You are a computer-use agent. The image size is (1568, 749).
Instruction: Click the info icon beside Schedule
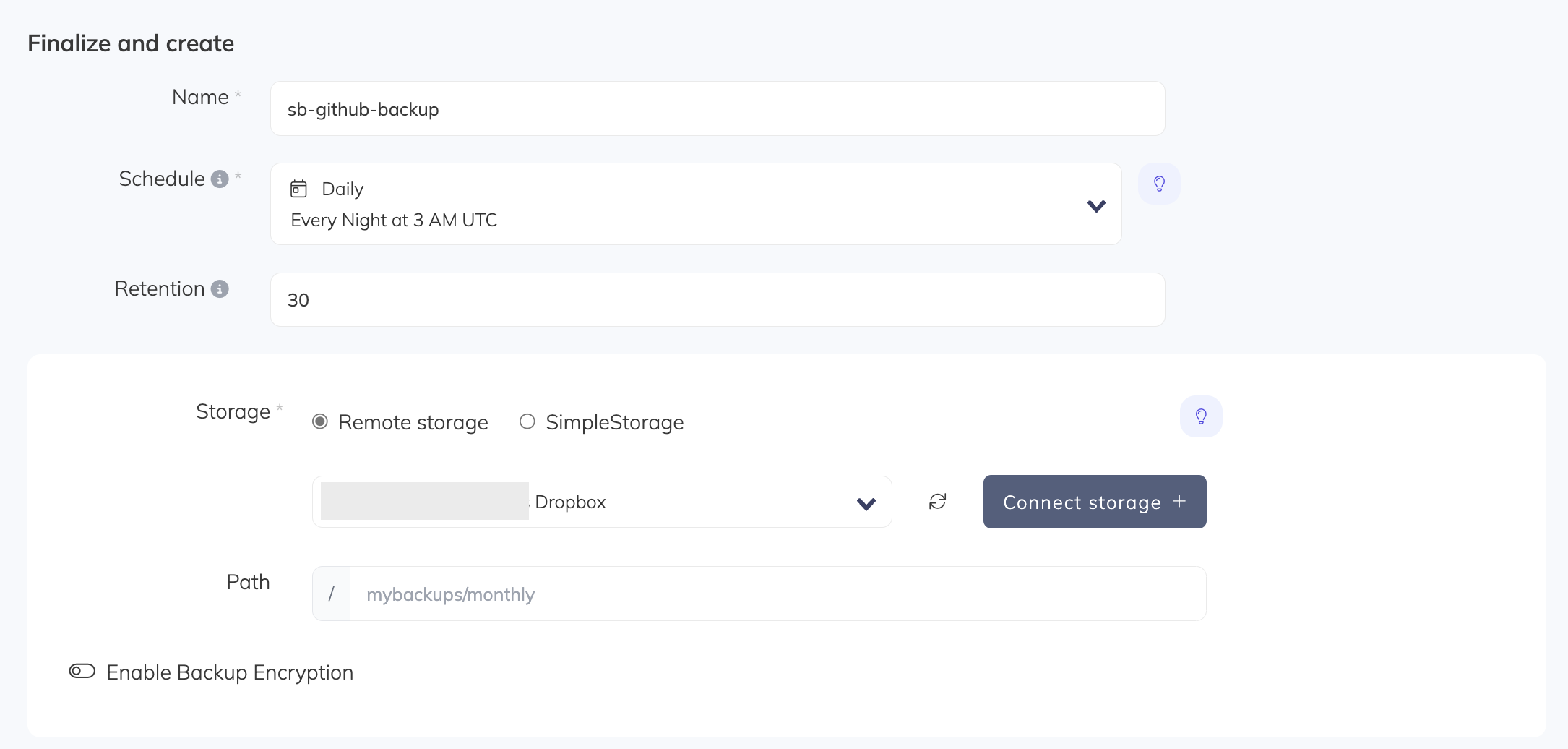[220, 179]
